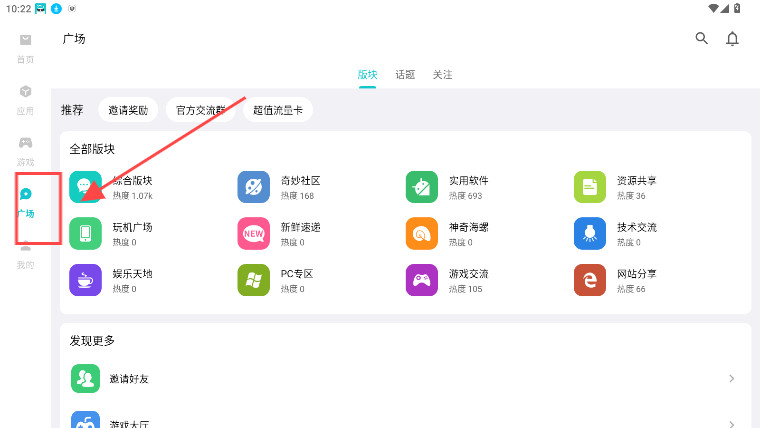Click the 广场 page title

74,39
